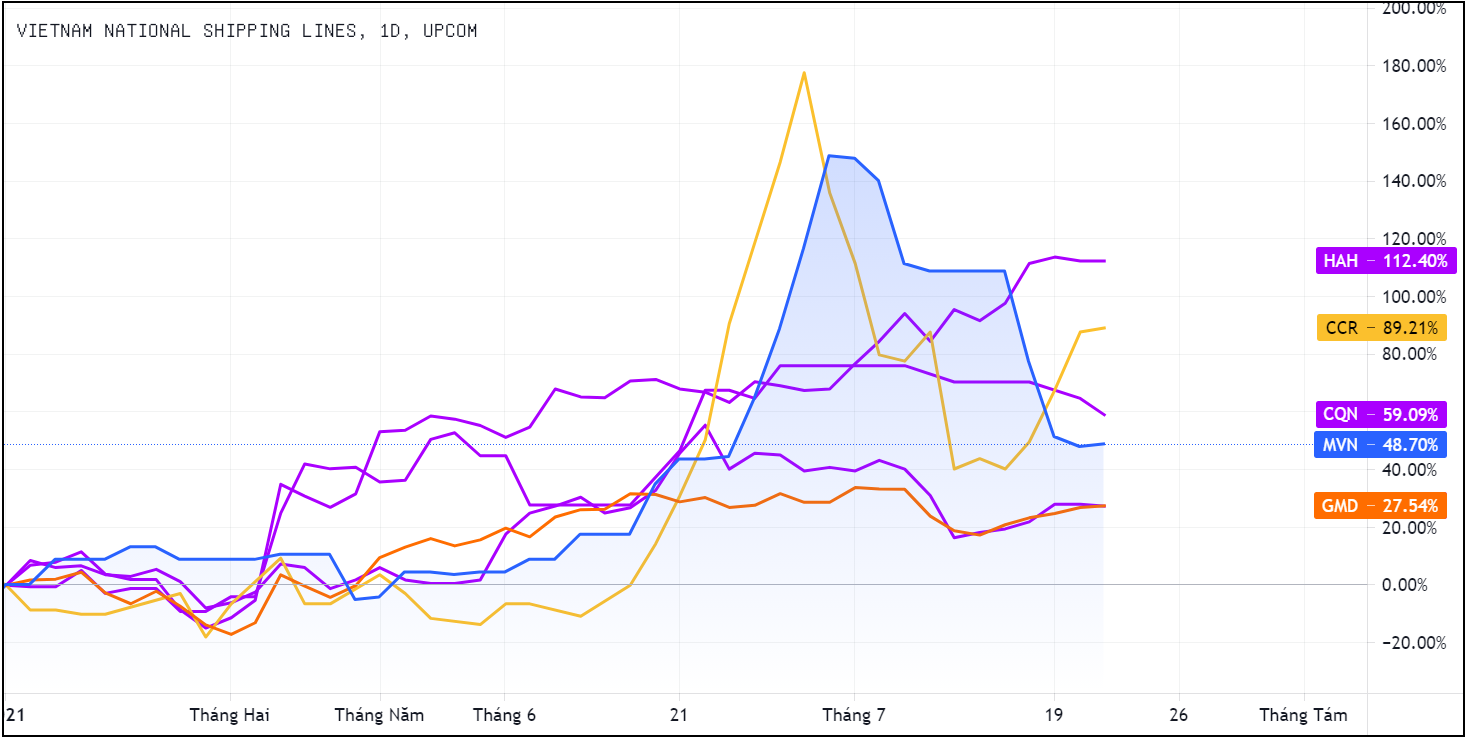Click the 0.00% price scale label
The width and height of the screenshot is (1469, 739).
[1413, 585]
